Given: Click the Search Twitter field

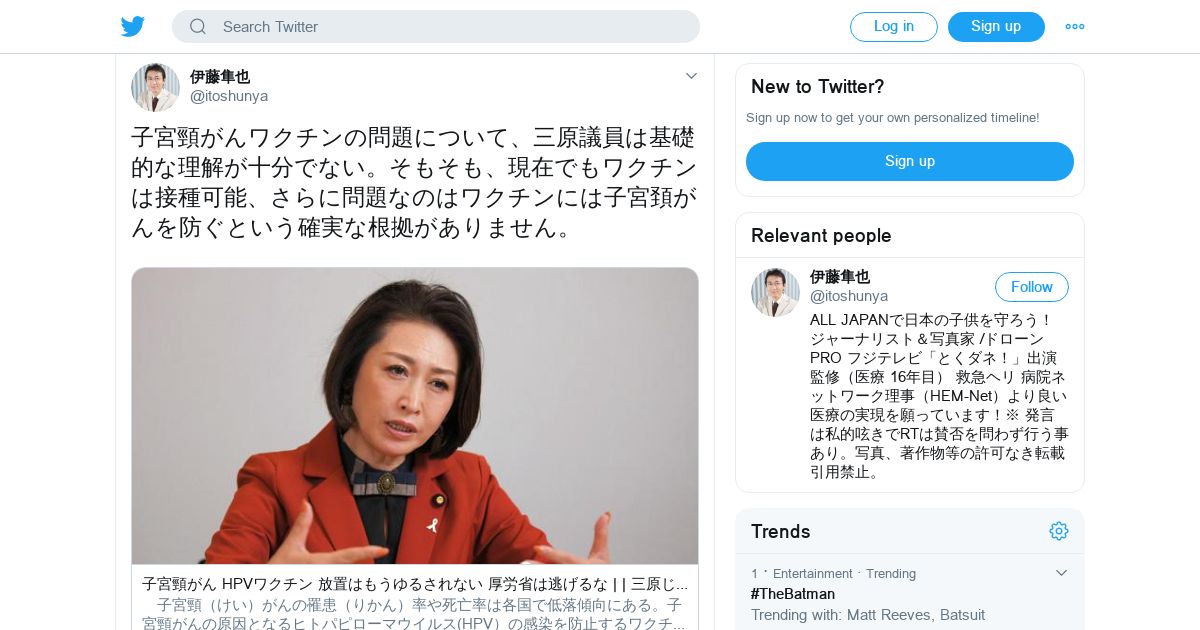Looking at the screenshot, I should click(x=436, y=27).
